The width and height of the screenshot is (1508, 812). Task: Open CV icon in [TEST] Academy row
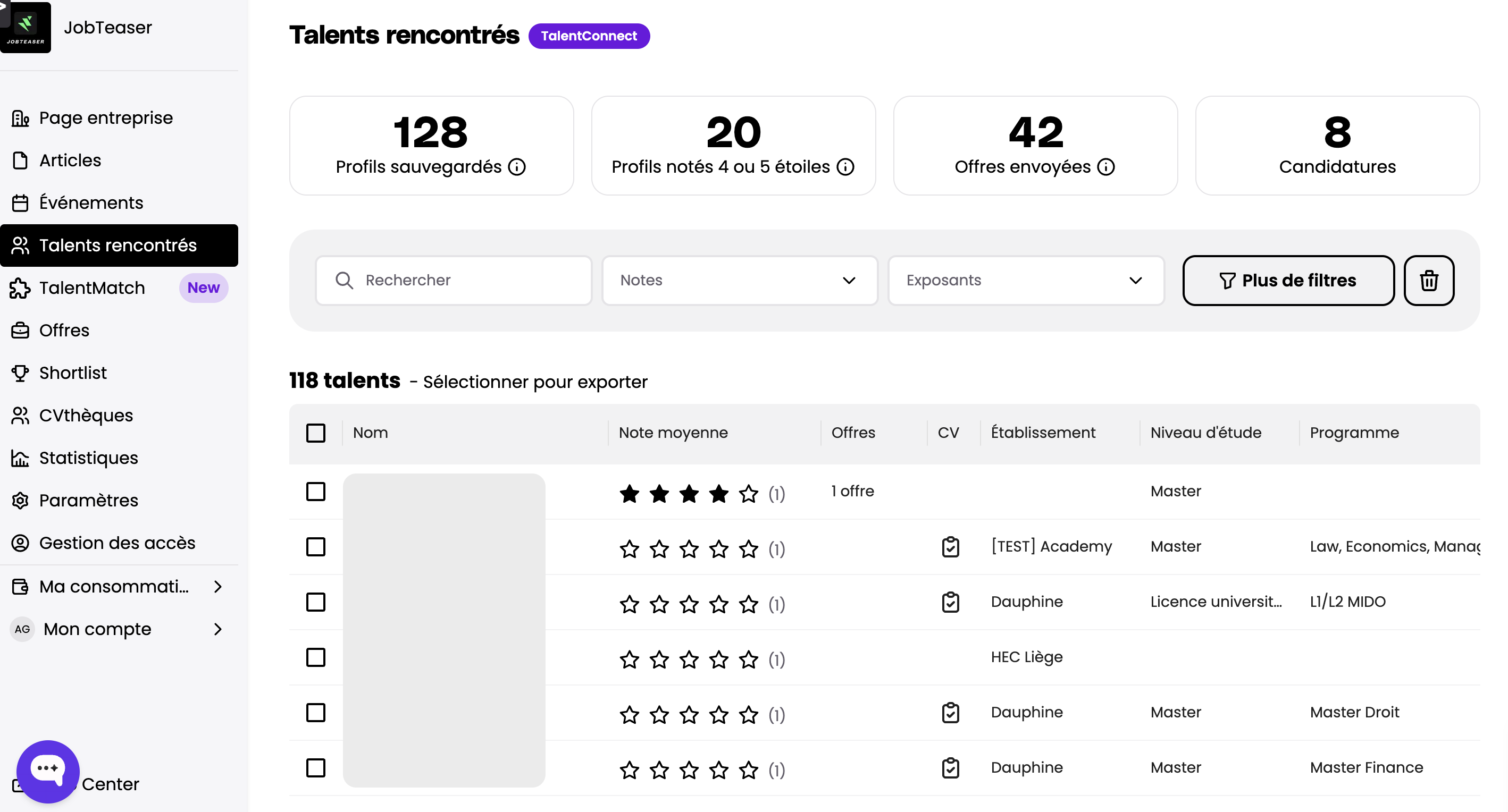tap(950, 547)
